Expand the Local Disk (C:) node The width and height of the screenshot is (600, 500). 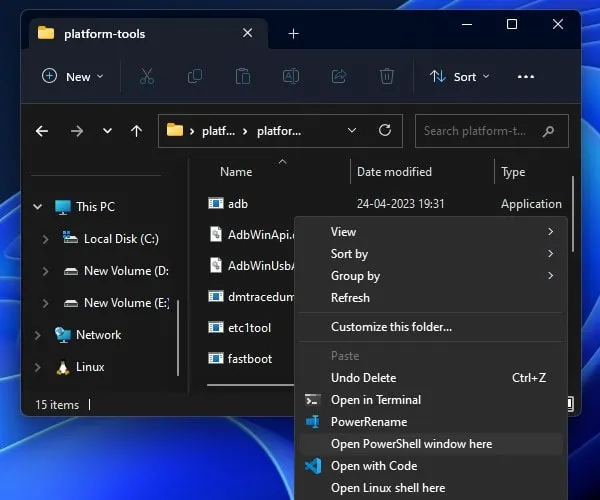click(x=45, y=239)
